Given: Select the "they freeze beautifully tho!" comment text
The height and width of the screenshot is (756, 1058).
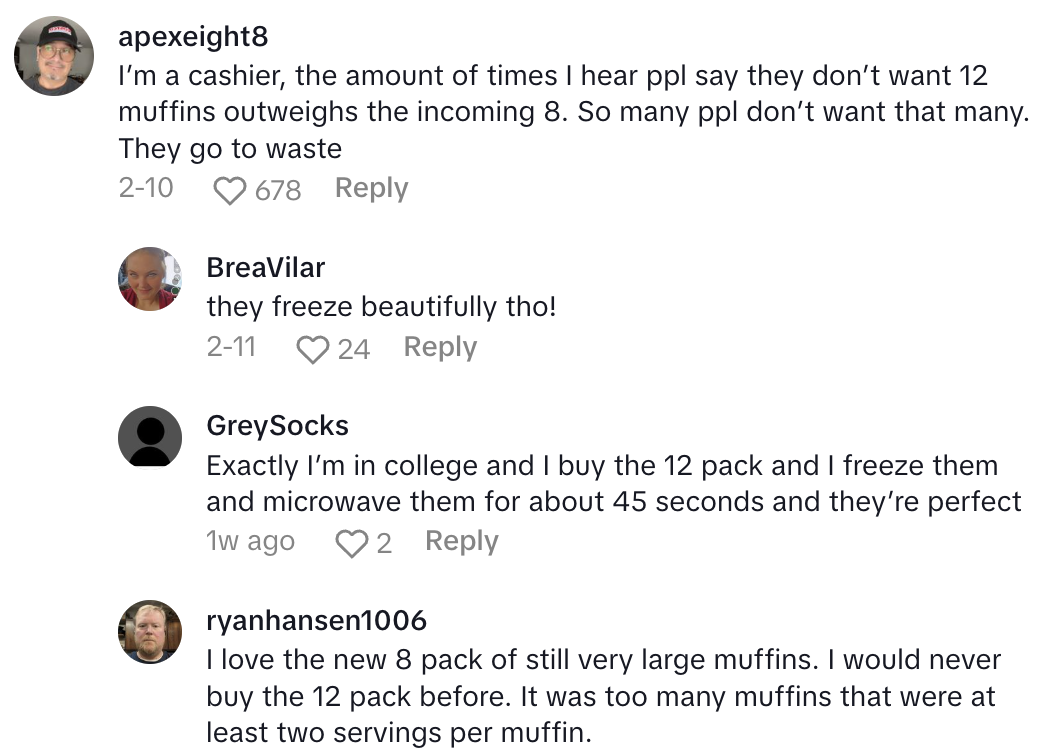Looking at the screenshot, I should click(x=381, y=306).
